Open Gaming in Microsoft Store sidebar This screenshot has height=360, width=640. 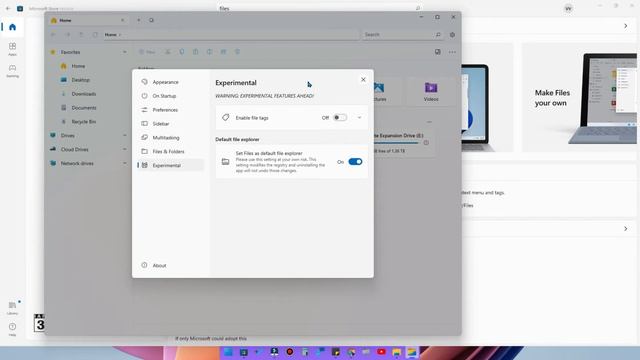[x=13, y=71]
